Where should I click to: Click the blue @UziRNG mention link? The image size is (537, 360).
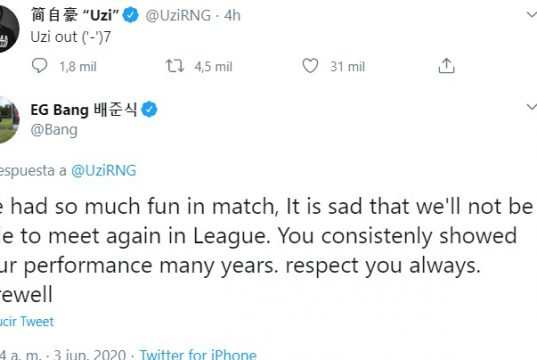point(104,171)
